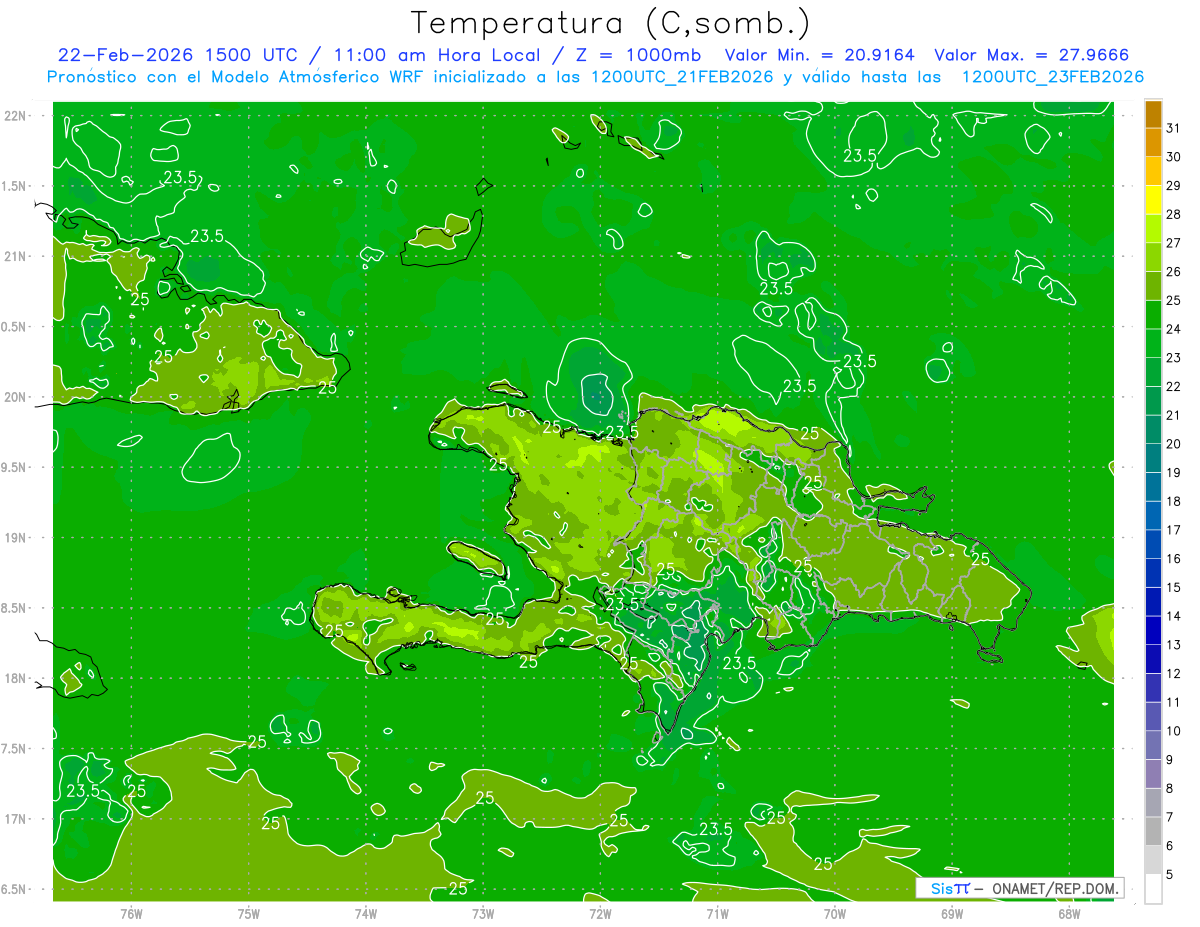Click the "28" label on the color scale
The height and width of the screenshot is (927, 1200).
click(1174, 214)
